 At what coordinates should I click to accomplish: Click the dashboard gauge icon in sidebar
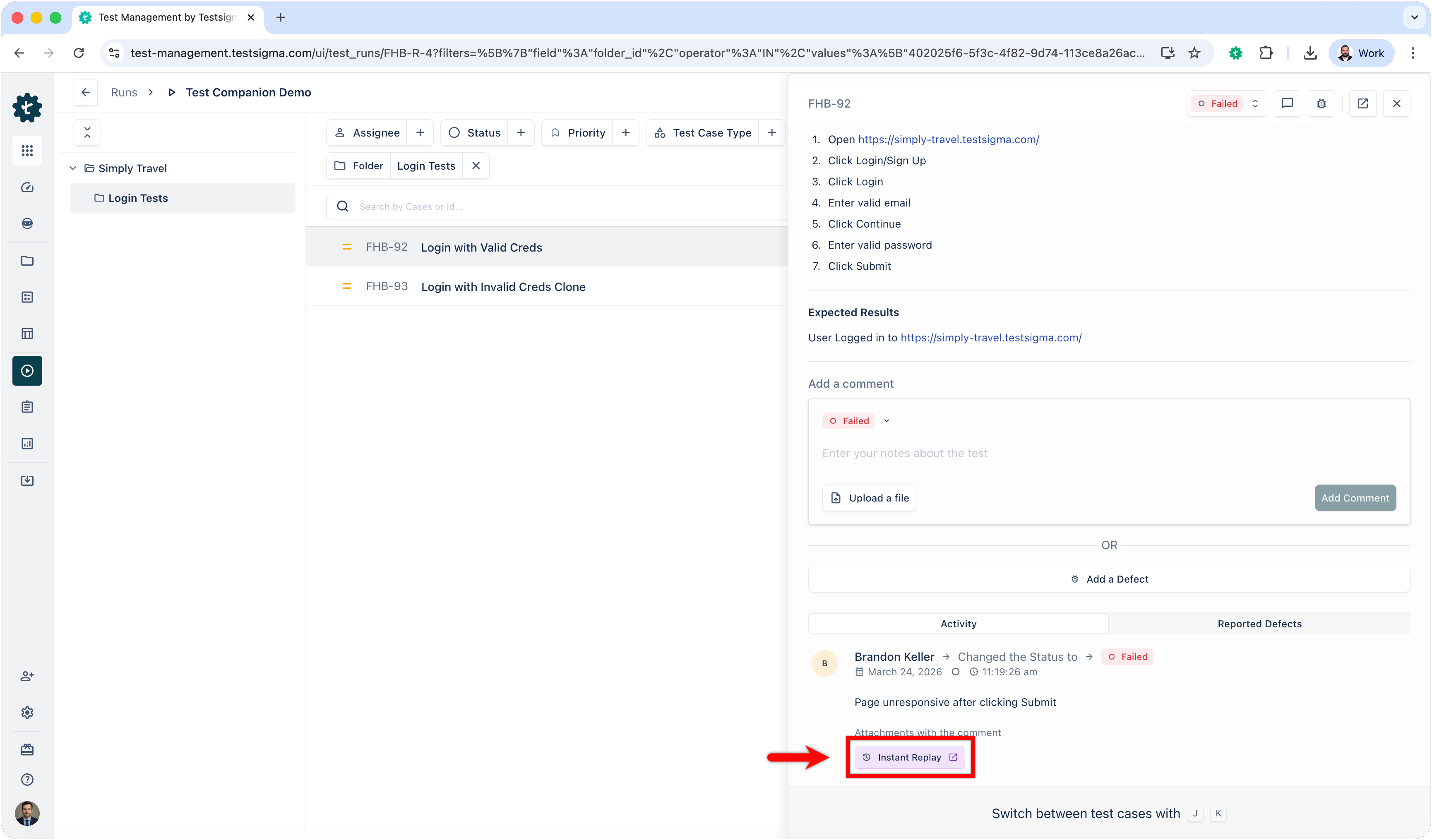tap(27, 187)
